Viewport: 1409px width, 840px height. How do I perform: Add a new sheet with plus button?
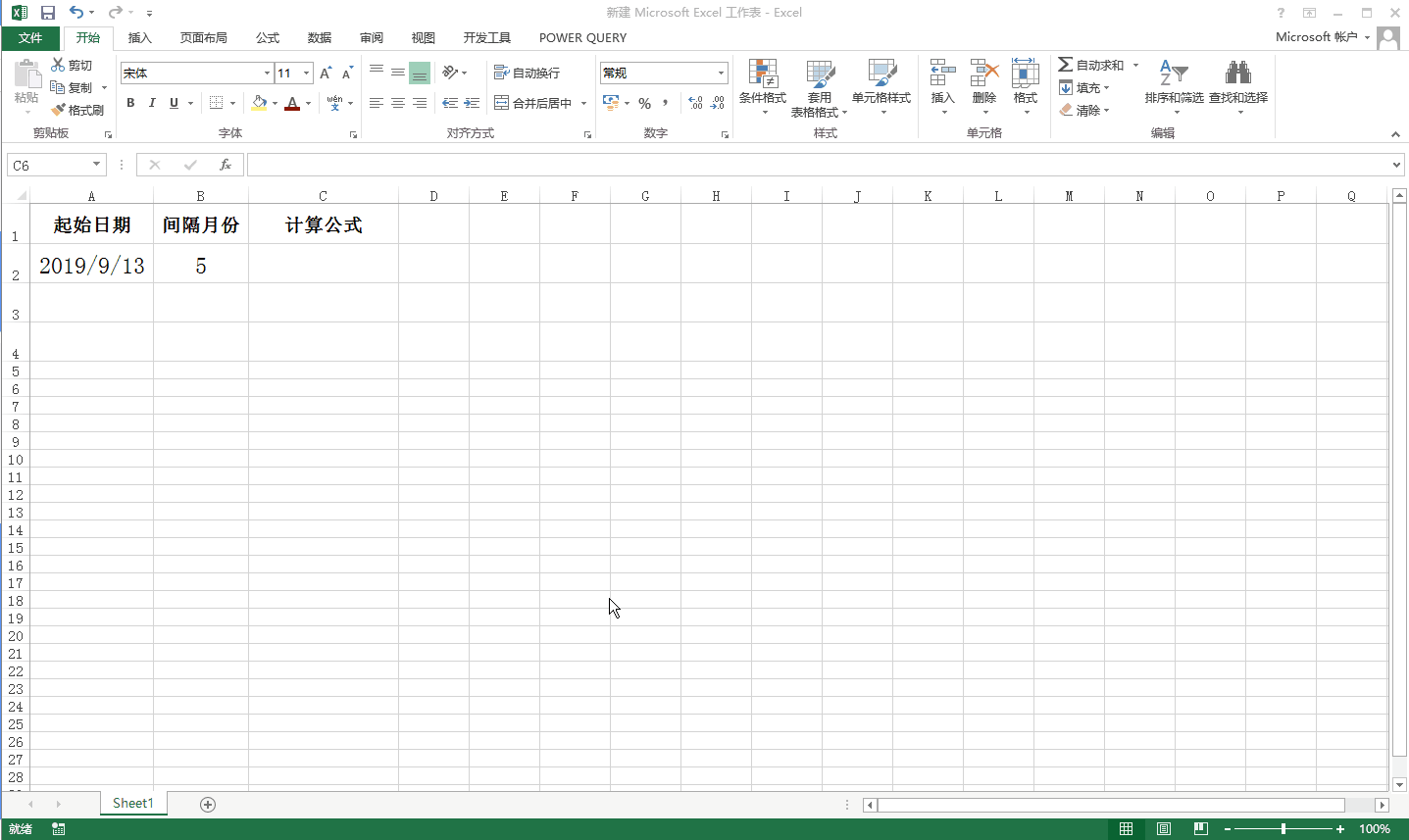pyautogui.click(x=208, y=804)
